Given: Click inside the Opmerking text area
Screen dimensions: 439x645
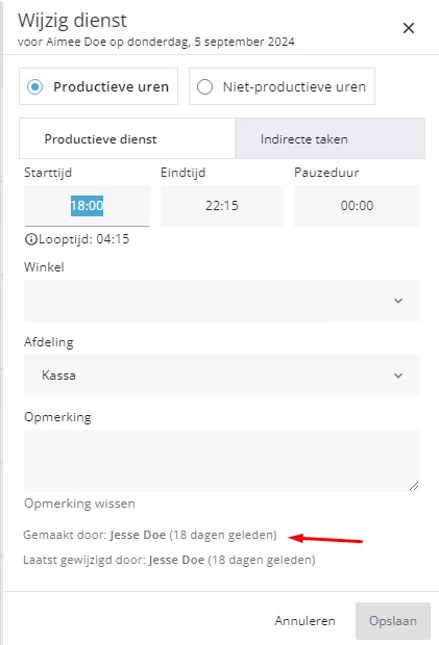Looking at the screenshot, I should click(x=222, y=461).
